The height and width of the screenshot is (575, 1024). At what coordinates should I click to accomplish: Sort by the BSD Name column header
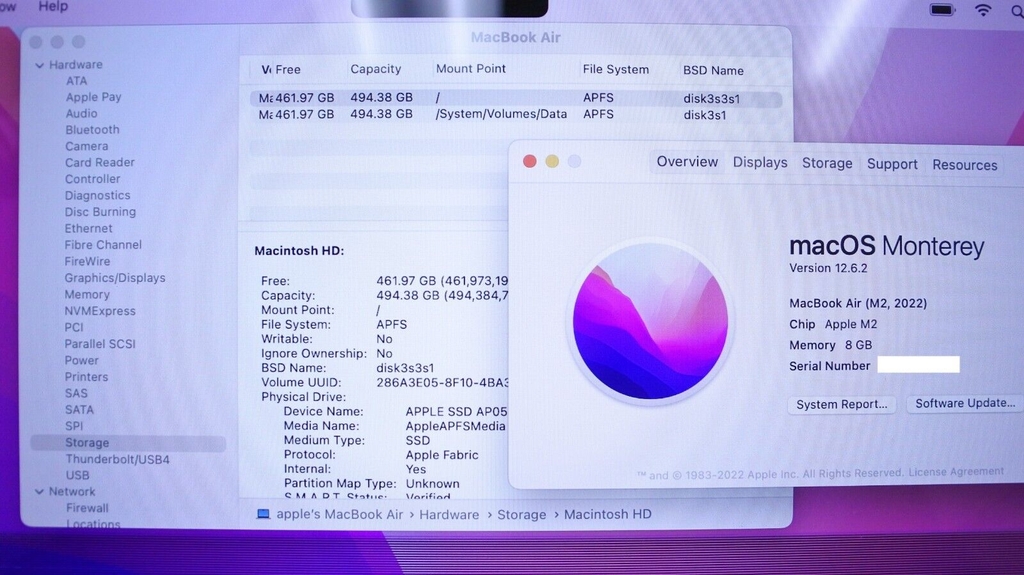coord(713,71)
